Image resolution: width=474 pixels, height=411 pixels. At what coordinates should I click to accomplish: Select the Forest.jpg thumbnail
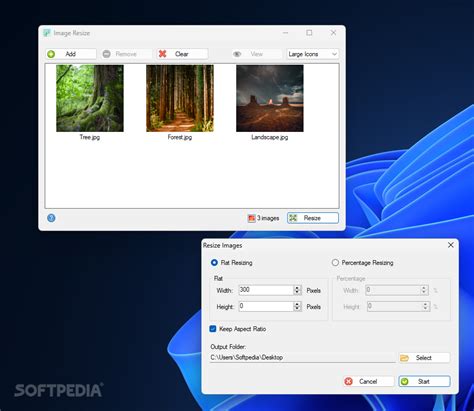click(180, 98)
